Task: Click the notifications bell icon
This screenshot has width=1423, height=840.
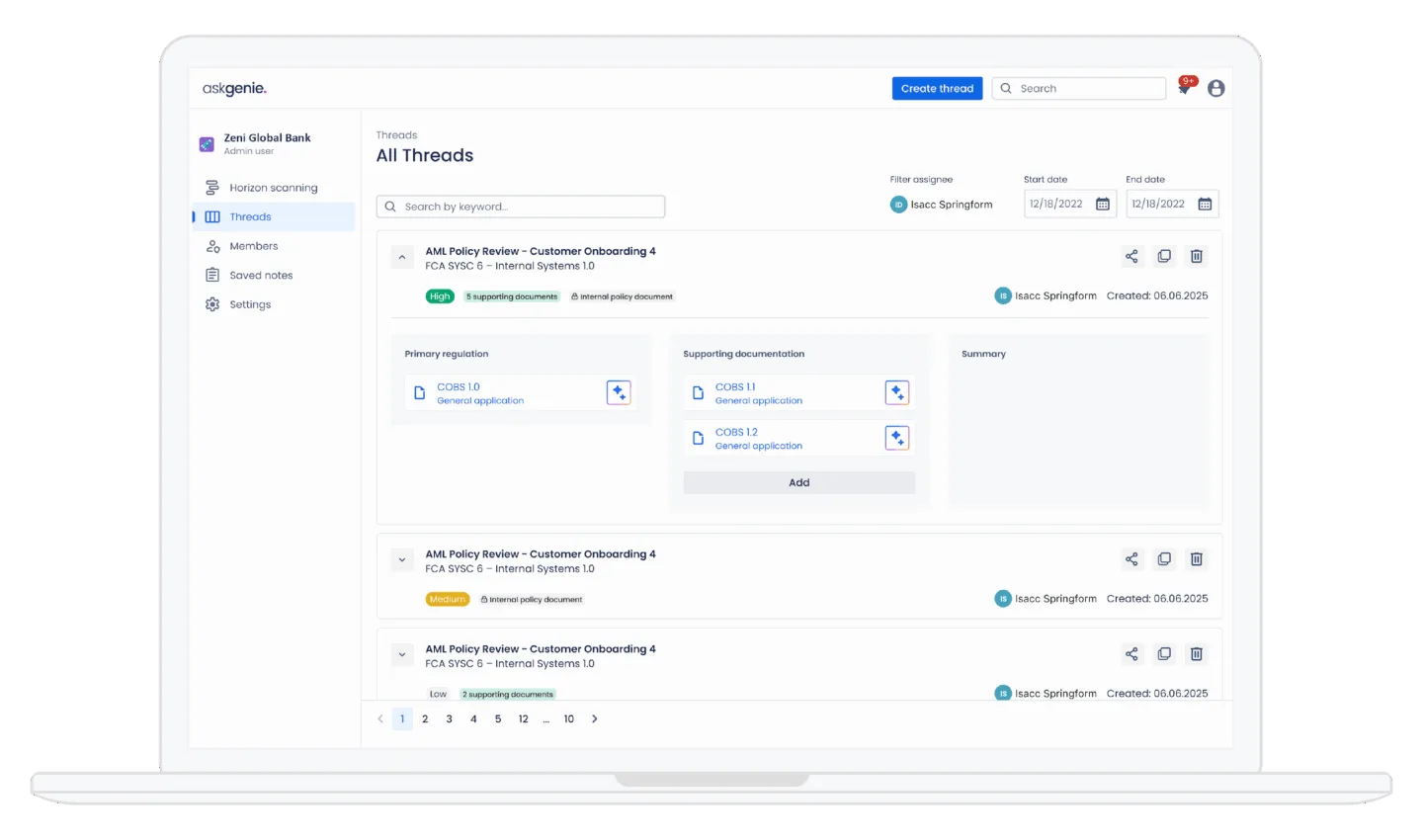Action: [x=1184, y=89]
